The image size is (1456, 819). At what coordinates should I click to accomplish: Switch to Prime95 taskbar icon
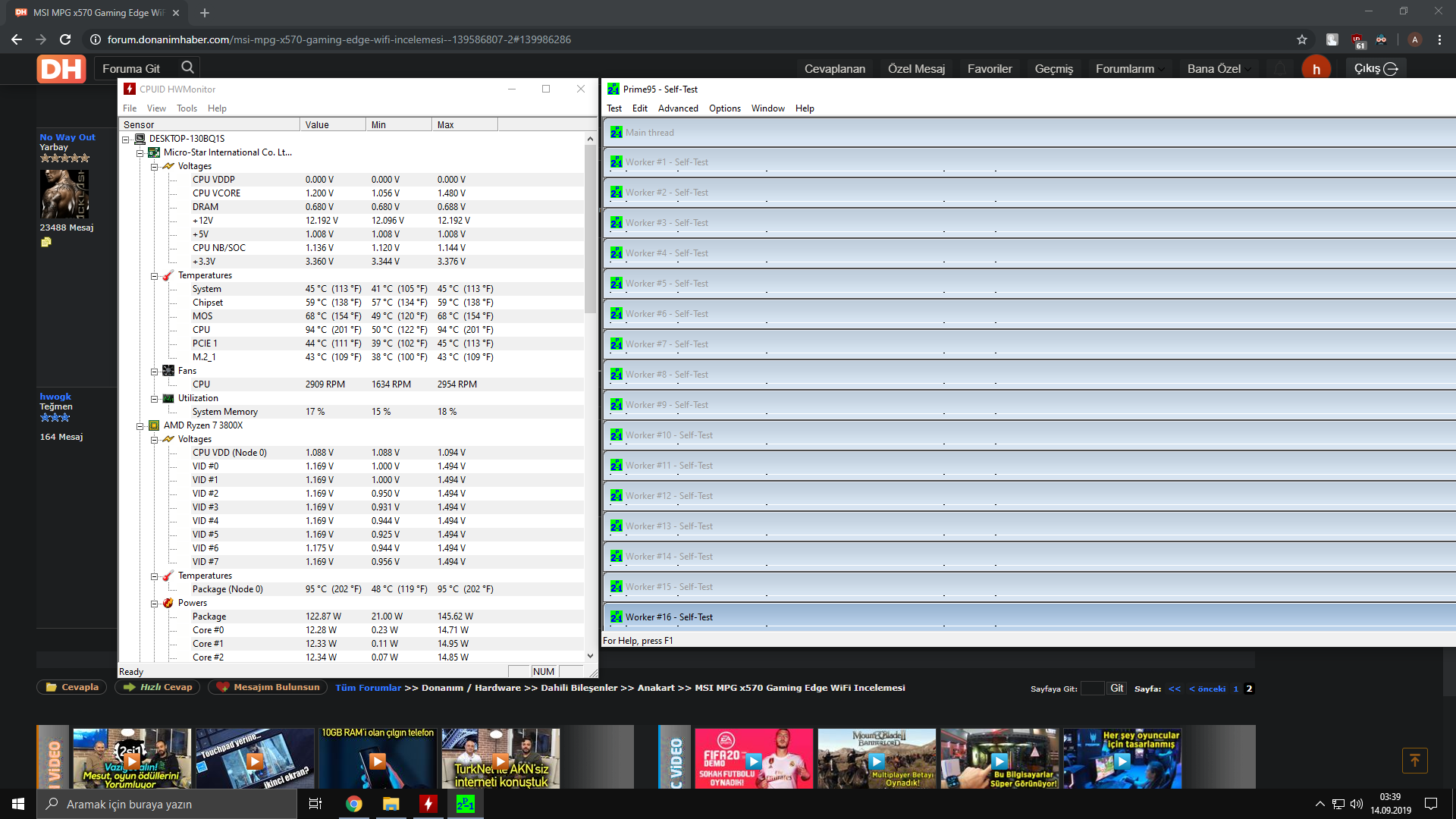pyautogui.click(x=466, y=804)
